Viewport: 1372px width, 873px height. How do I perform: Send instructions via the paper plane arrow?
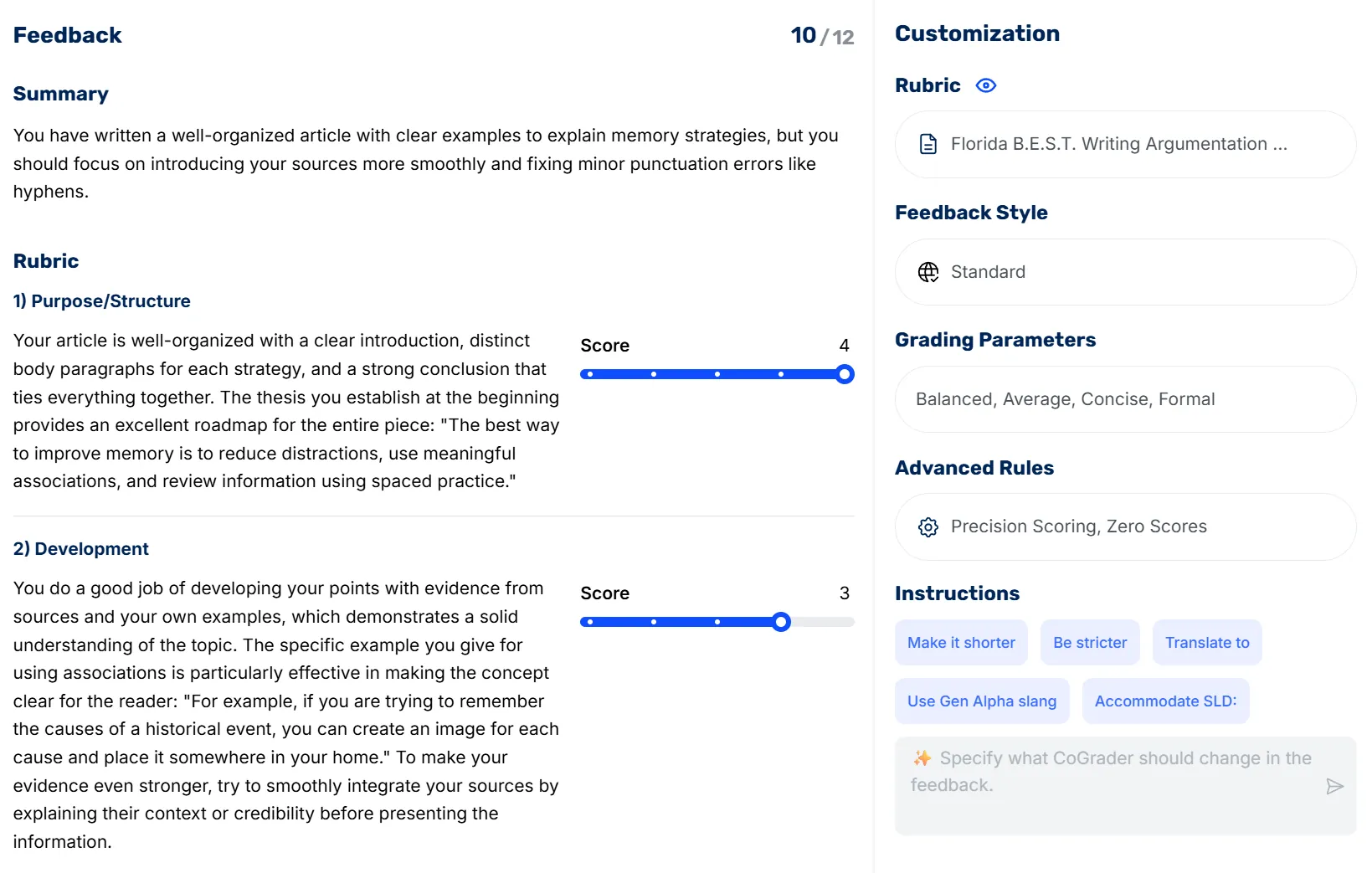1335,787
